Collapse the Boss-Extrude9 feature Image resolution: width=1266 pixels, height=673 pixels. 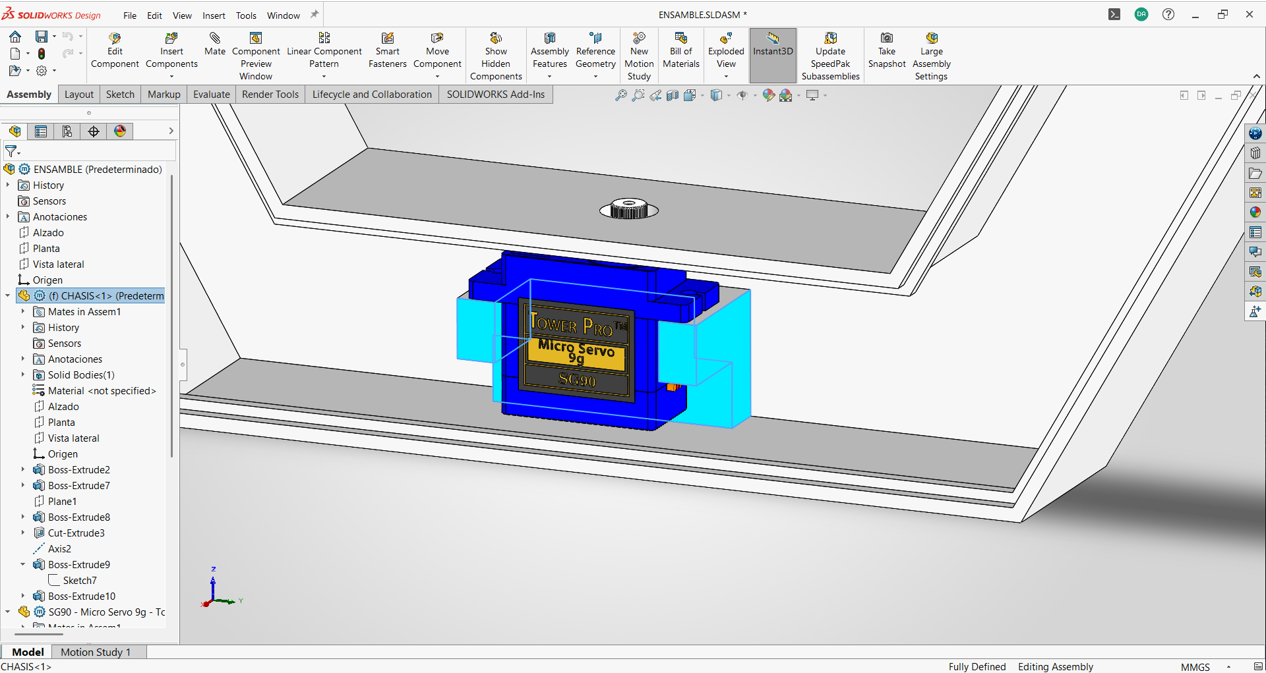[x=23, y=564]
